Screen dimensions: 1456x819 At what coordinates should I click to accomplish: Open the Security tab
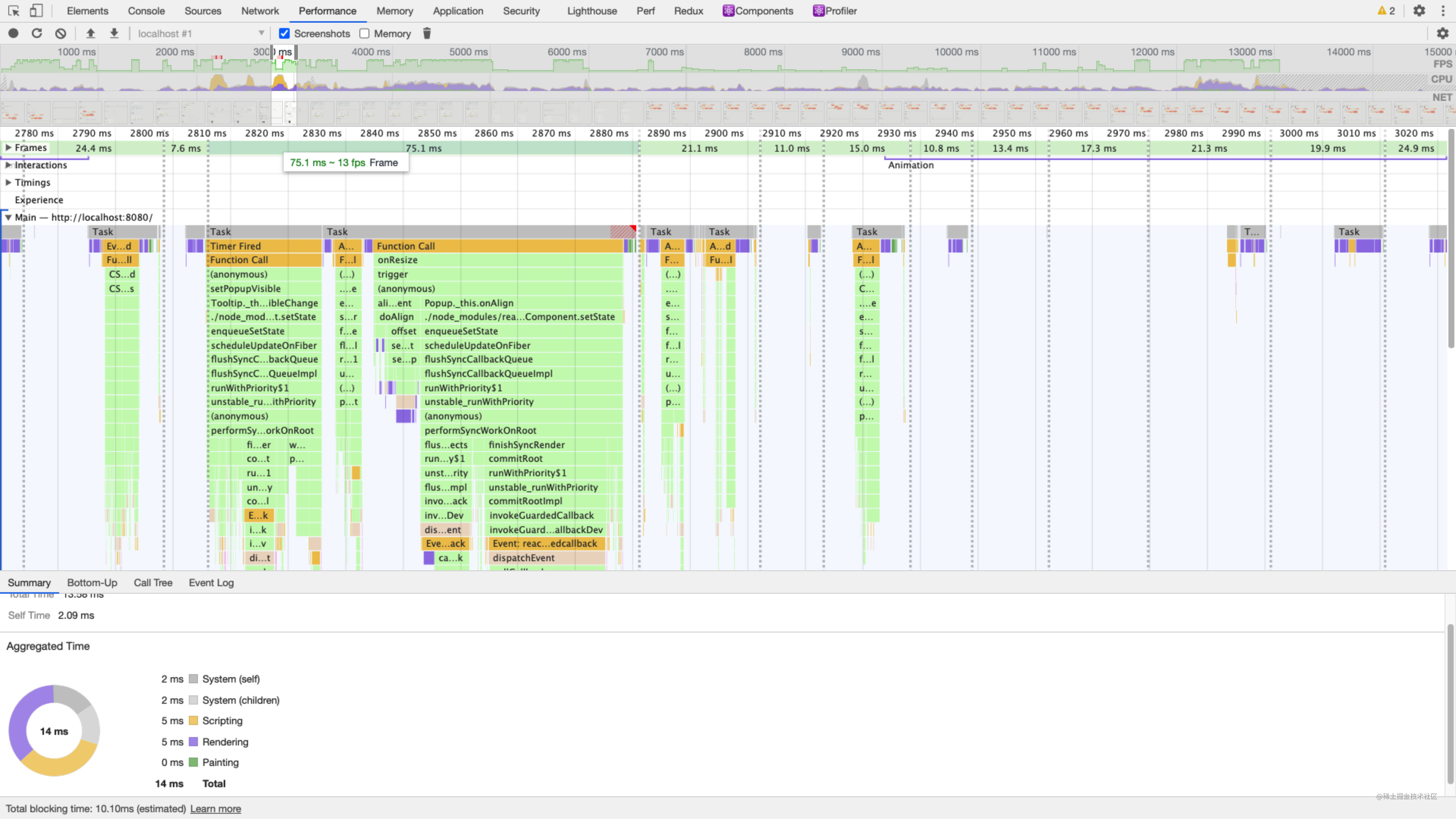point(521,11)
